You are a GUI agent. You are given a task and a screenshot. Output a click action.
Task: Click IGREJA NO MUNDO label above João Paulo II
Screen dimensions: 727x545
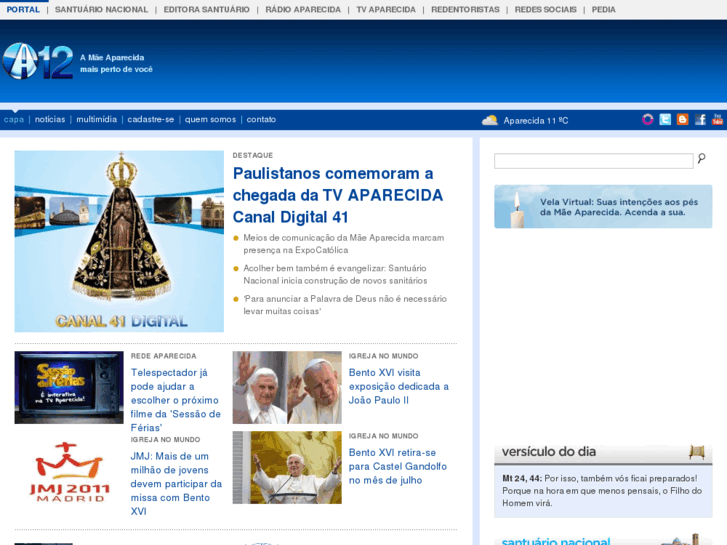click(383, 356)
